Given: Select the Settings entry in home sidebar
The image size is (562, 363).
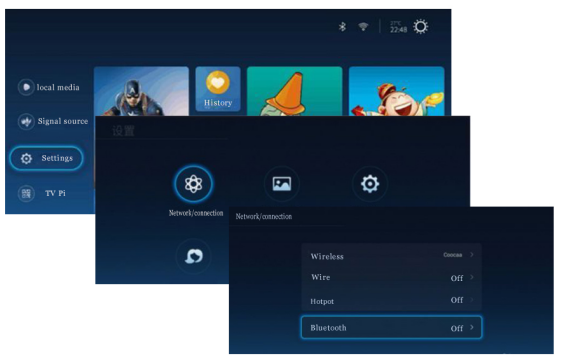Looking at the screenshot, I should [x=47, y=158].
